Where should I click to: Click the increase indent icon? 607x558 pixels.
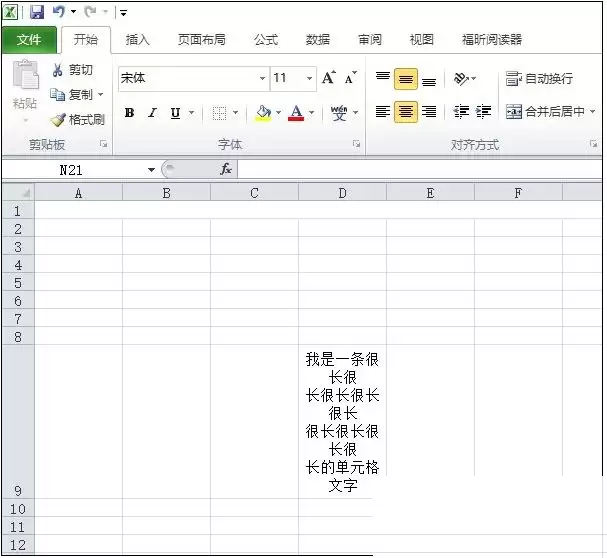coord(484,112)
